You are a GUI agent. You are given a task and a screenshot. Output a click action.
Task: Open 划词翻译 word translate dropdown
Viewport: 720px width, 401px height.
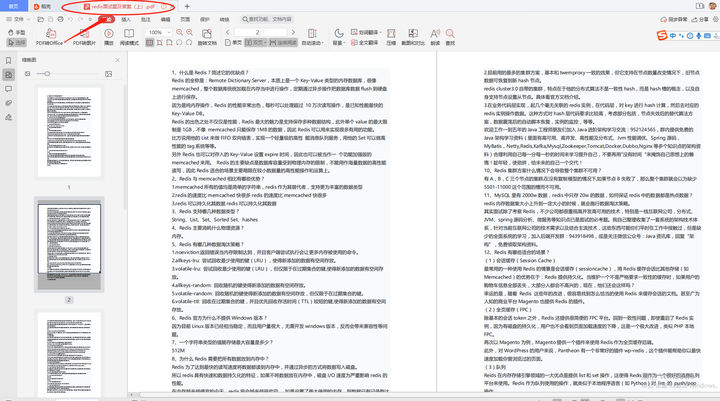[366, 33]
